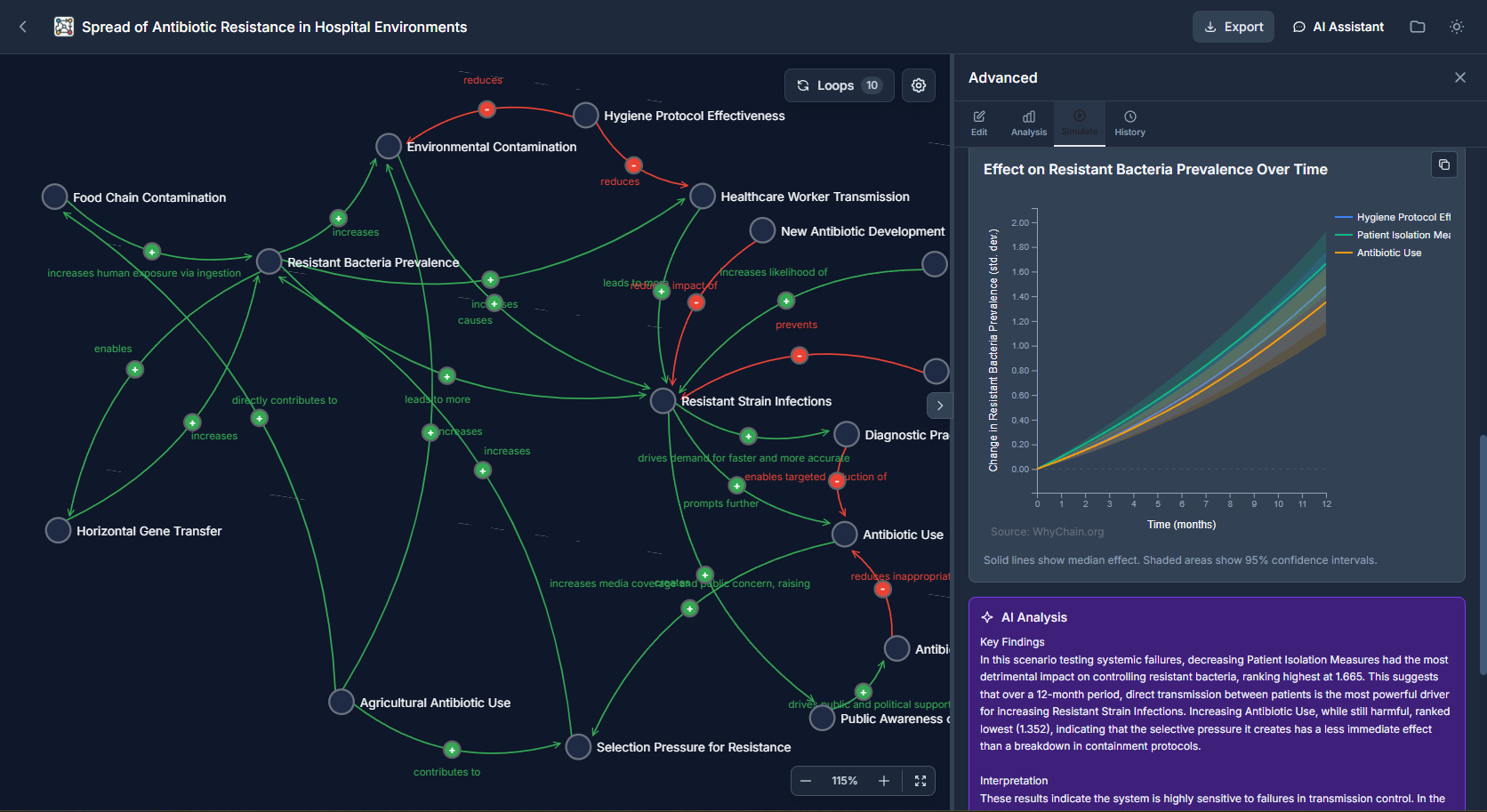Click the Patient Isolation legend entry
The image size is (1487, 812).
click(x=1393, y=235)
